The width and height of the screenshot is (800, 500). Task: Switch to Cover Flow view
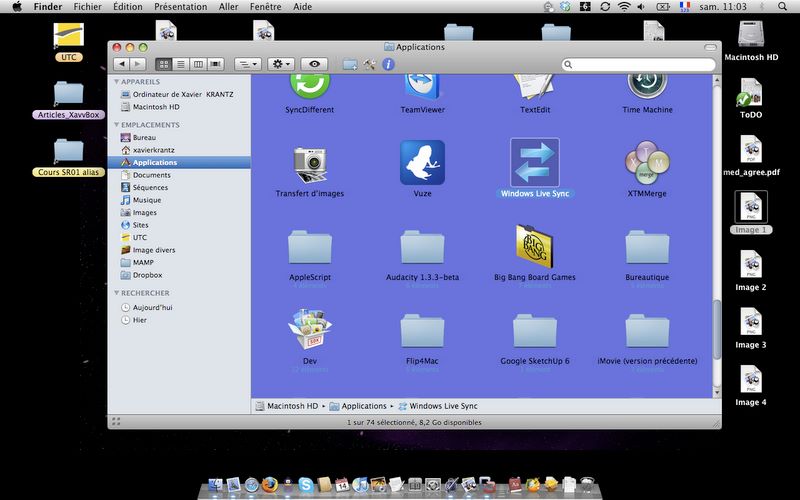click(216, 64)
